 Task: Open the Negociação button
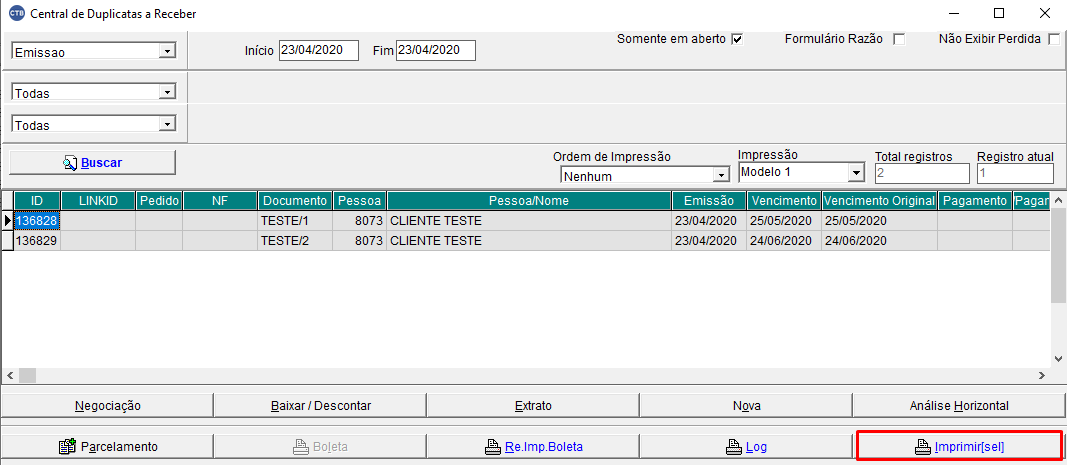coord(107,406)
